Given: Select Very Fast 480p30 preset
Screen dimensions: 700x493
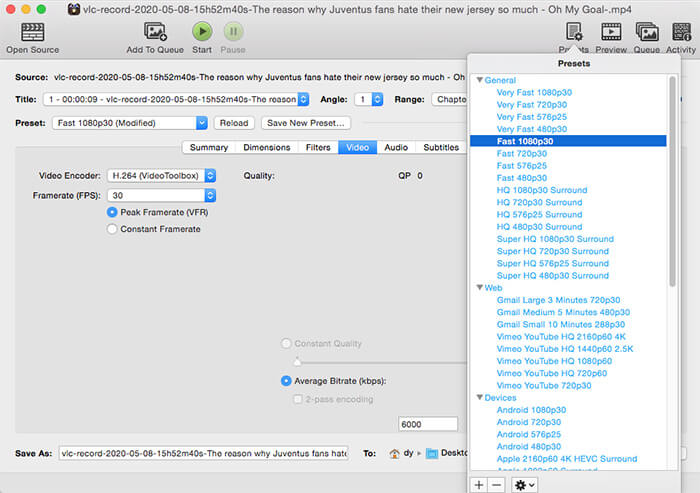Looking at the screenshot, I should pos(532,129).
